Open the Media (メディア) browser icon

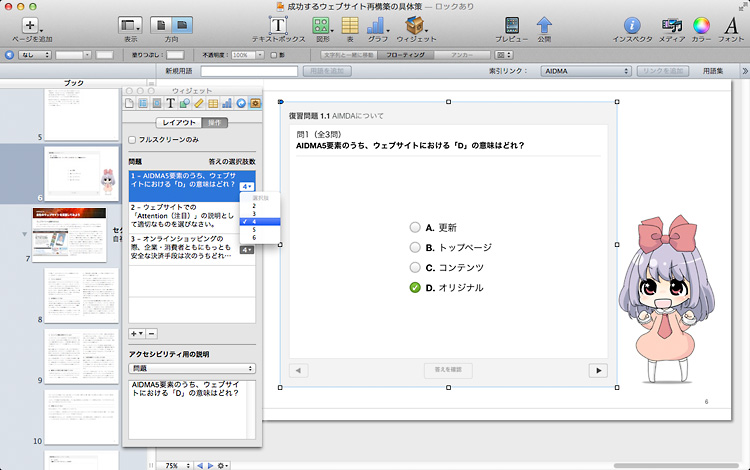672,25
